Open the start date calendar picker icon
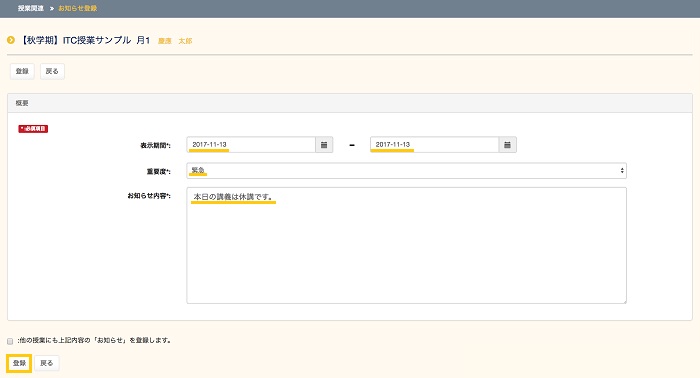The image size is (700, 378). coord(324,145)
